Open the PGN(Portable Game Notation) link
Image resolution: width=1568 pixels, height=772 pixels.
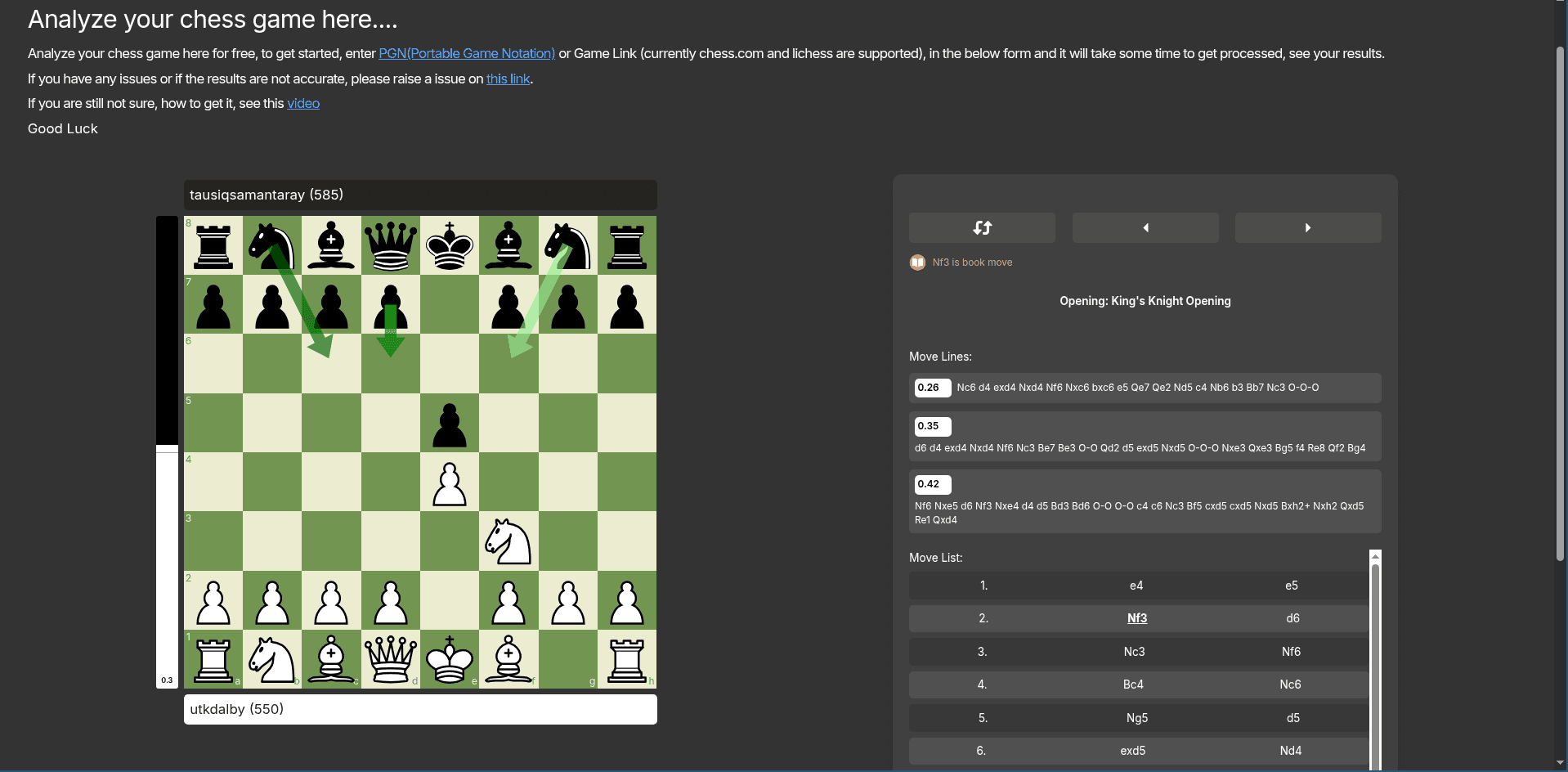465,53
